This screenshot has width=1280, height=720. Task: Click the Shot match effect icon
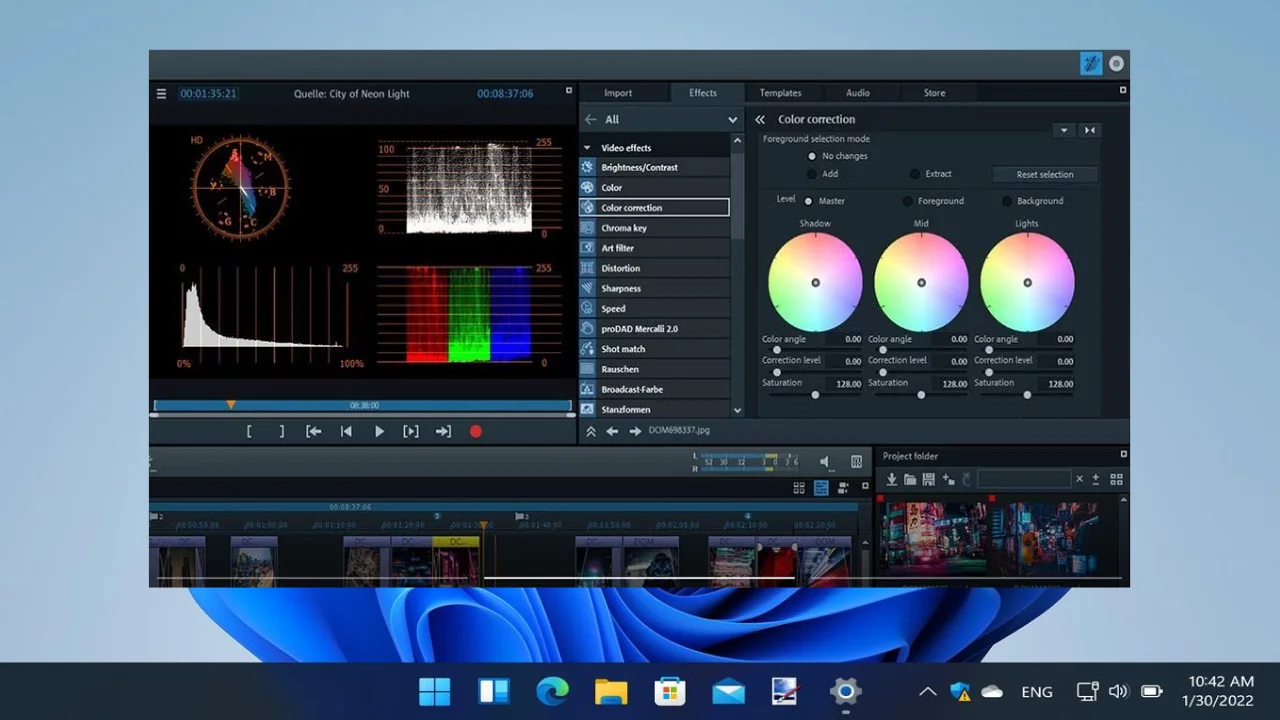click(588, 349)
